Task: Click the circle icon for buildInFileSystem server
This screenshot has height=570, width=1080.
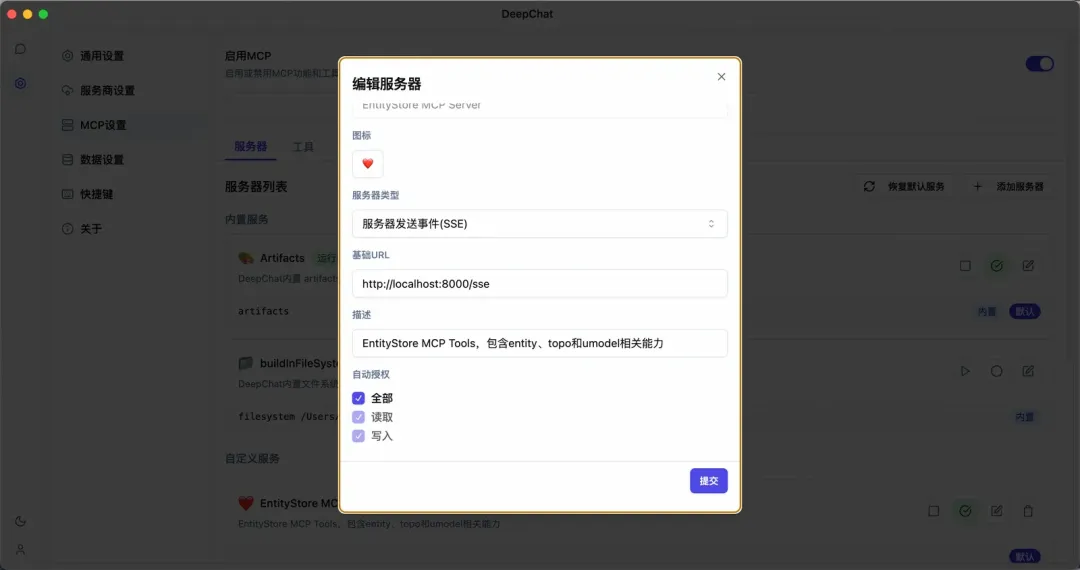Action: (x=997, y=371)
